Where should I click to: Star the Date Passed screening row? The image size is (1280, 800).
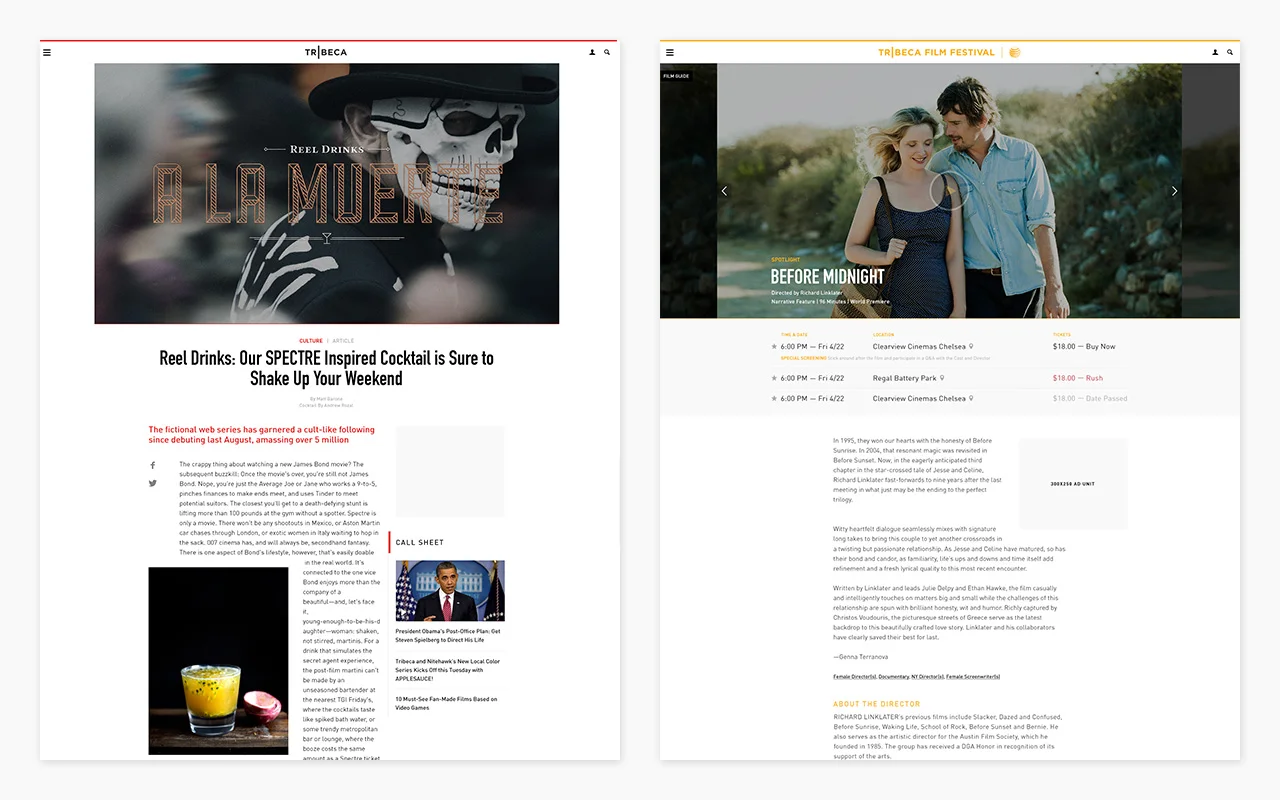[774, 399]
